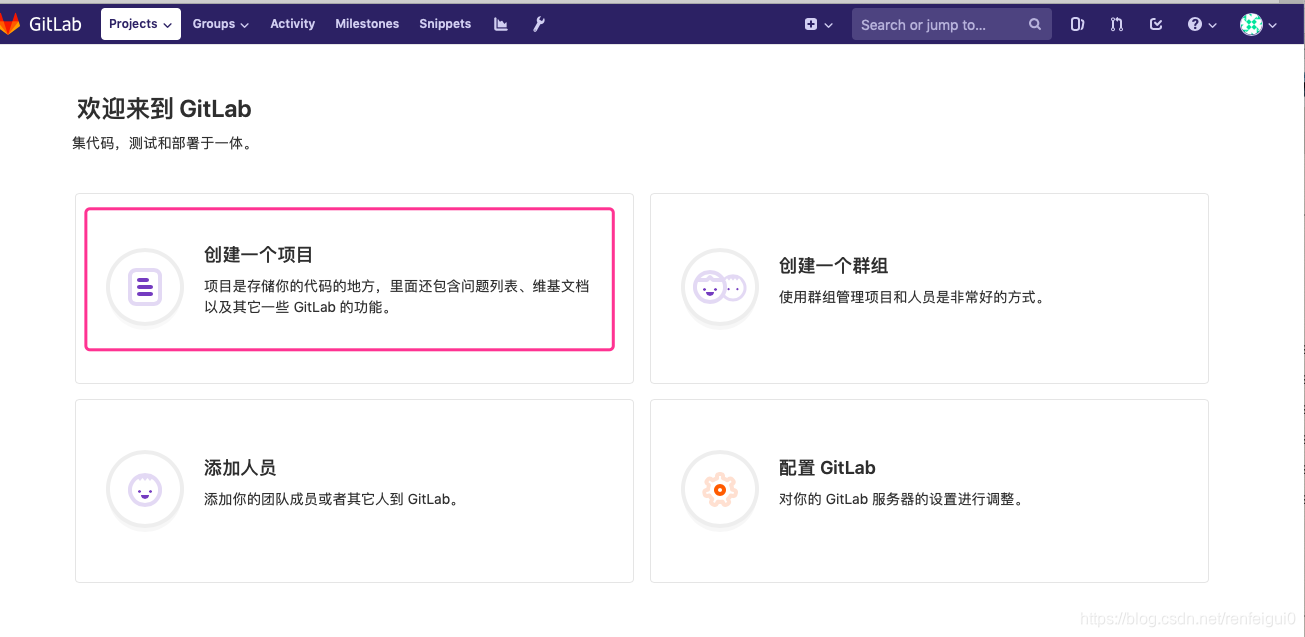Click the to-do list checkmark icon
This screenshot has height=637, width=1305.
[x=1156, y=23]
